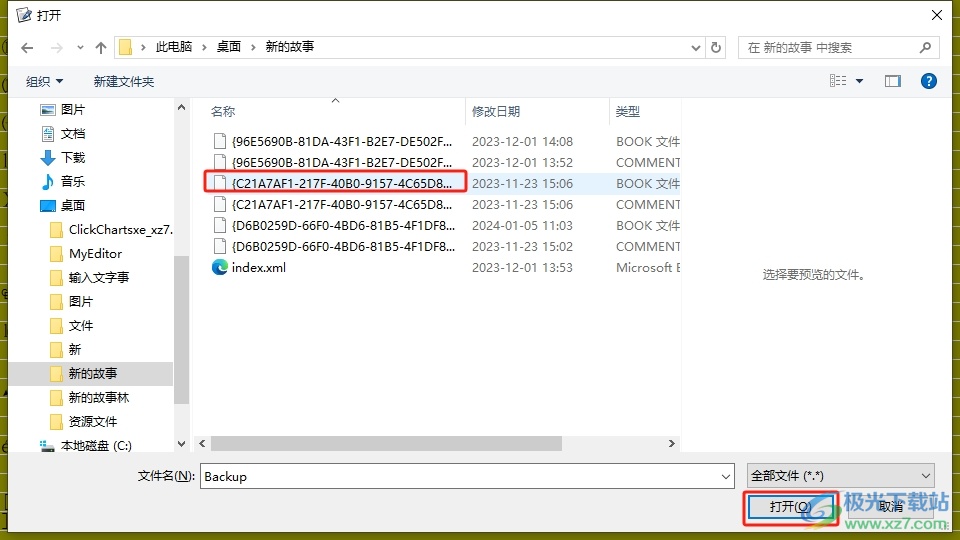Open 新的故事林 folder in tree
The image size is (960, 540).
click(x=89, y=397)
